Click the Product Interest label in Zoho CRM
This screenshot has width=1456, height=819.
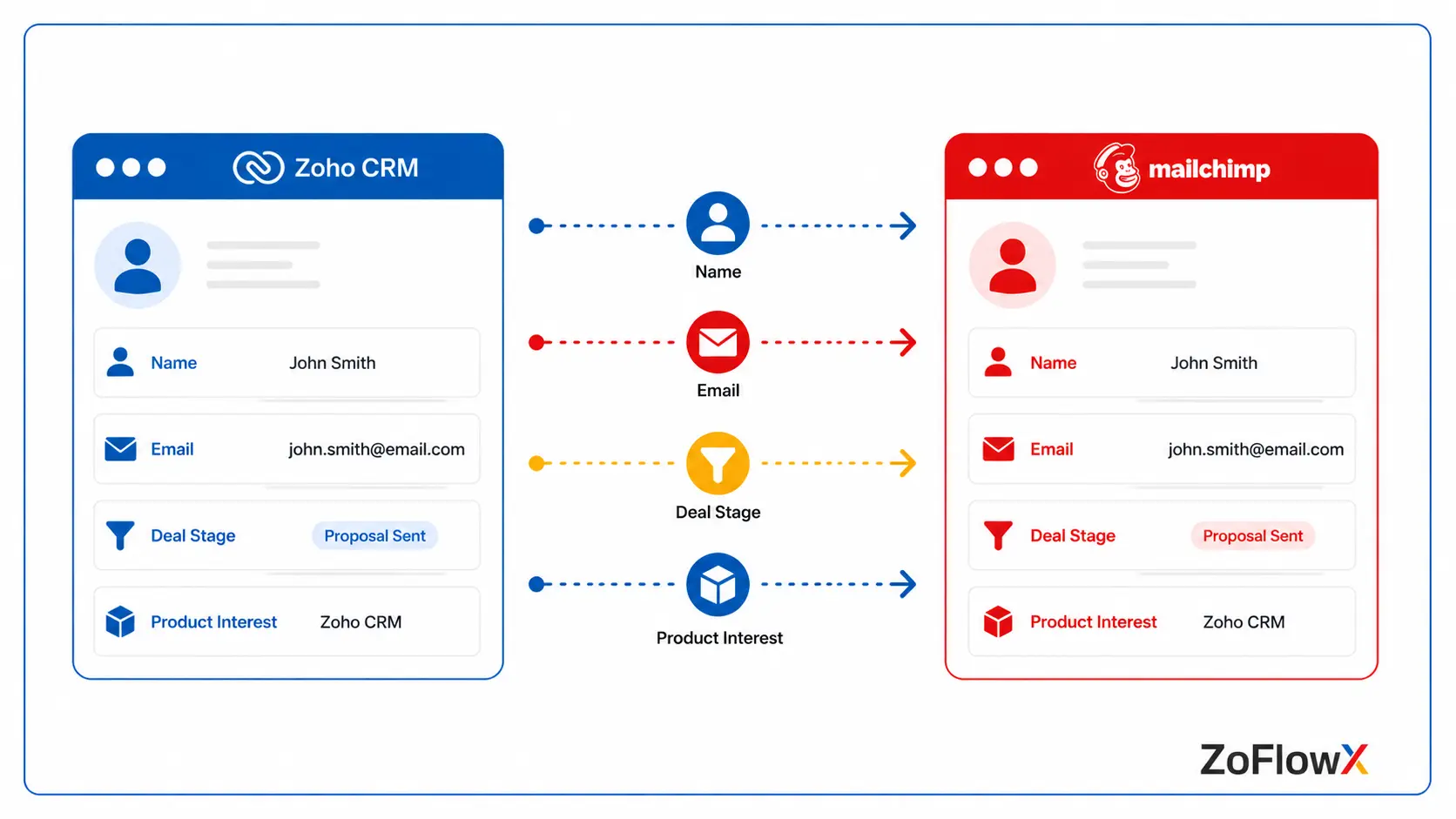coord(214,621)
